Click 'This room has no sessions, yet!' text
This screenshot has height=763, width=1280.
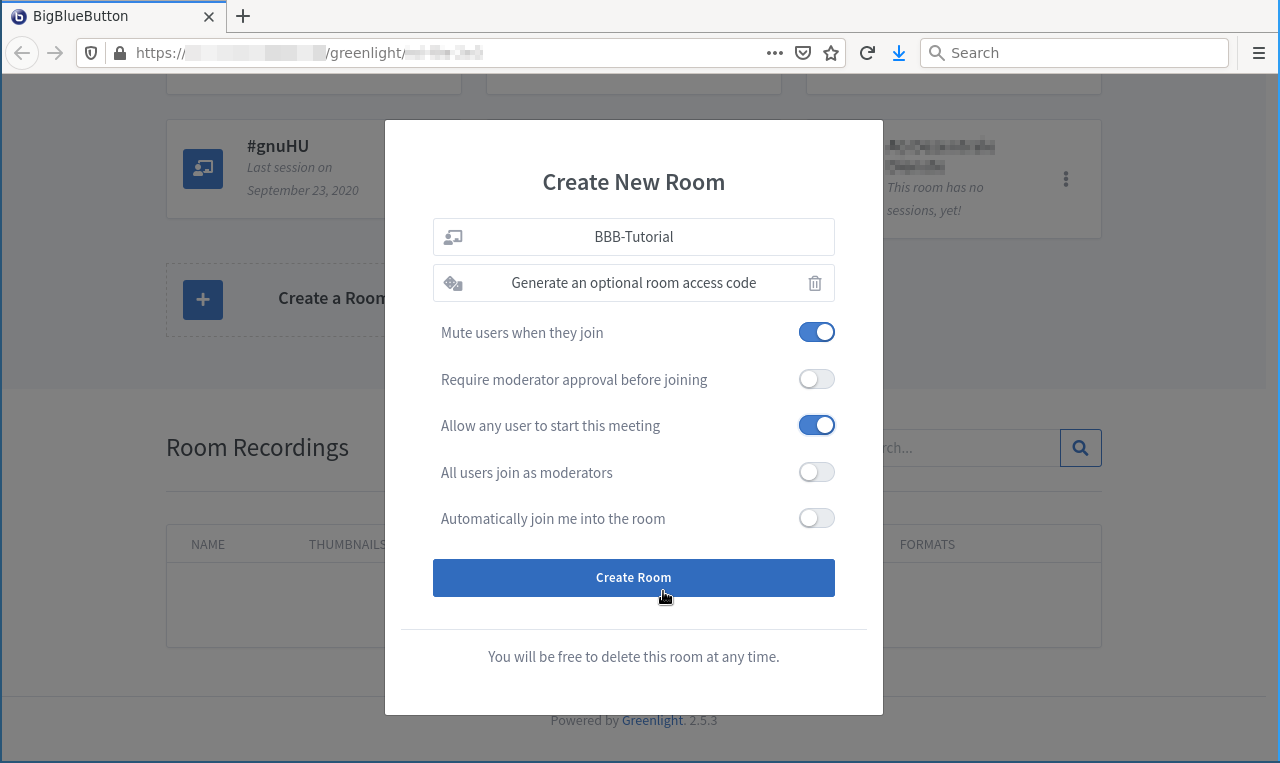936,199
